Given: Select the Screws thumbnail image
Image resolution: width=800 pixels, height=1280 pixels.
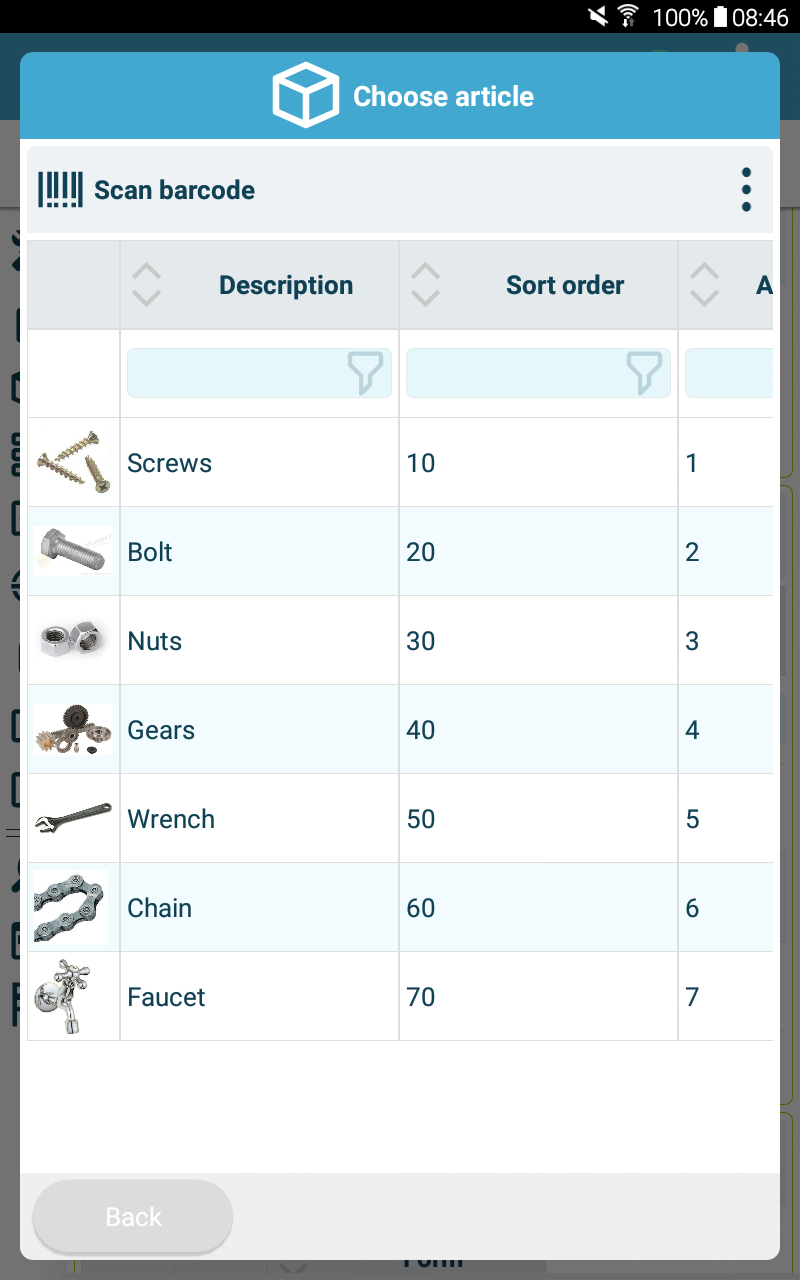Looking at the screenshot, I should point(73,462).
